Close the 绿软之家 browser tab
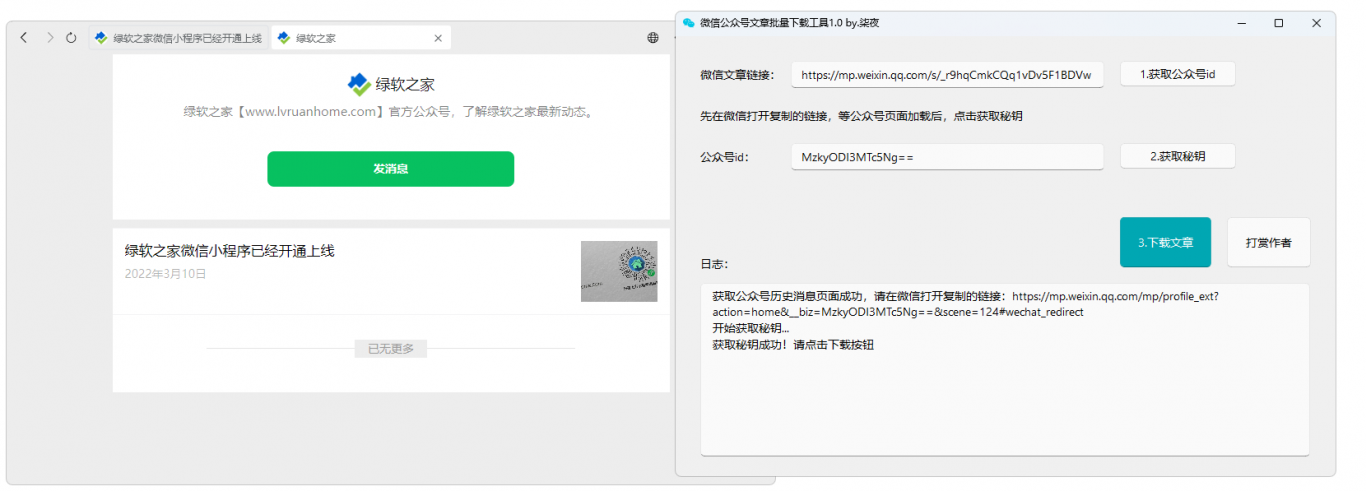 437,38
